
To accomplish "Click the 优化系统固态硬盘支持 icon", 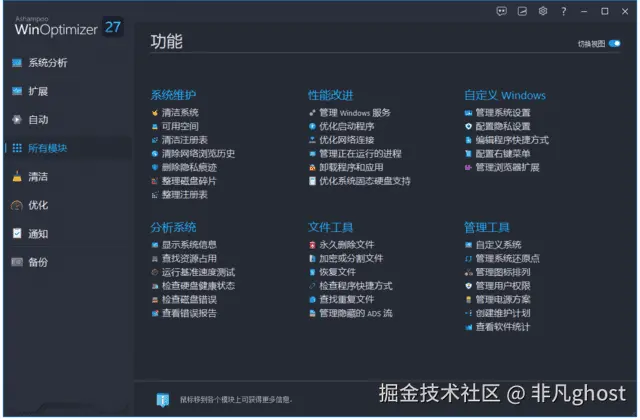I will (x=312, y=181).
